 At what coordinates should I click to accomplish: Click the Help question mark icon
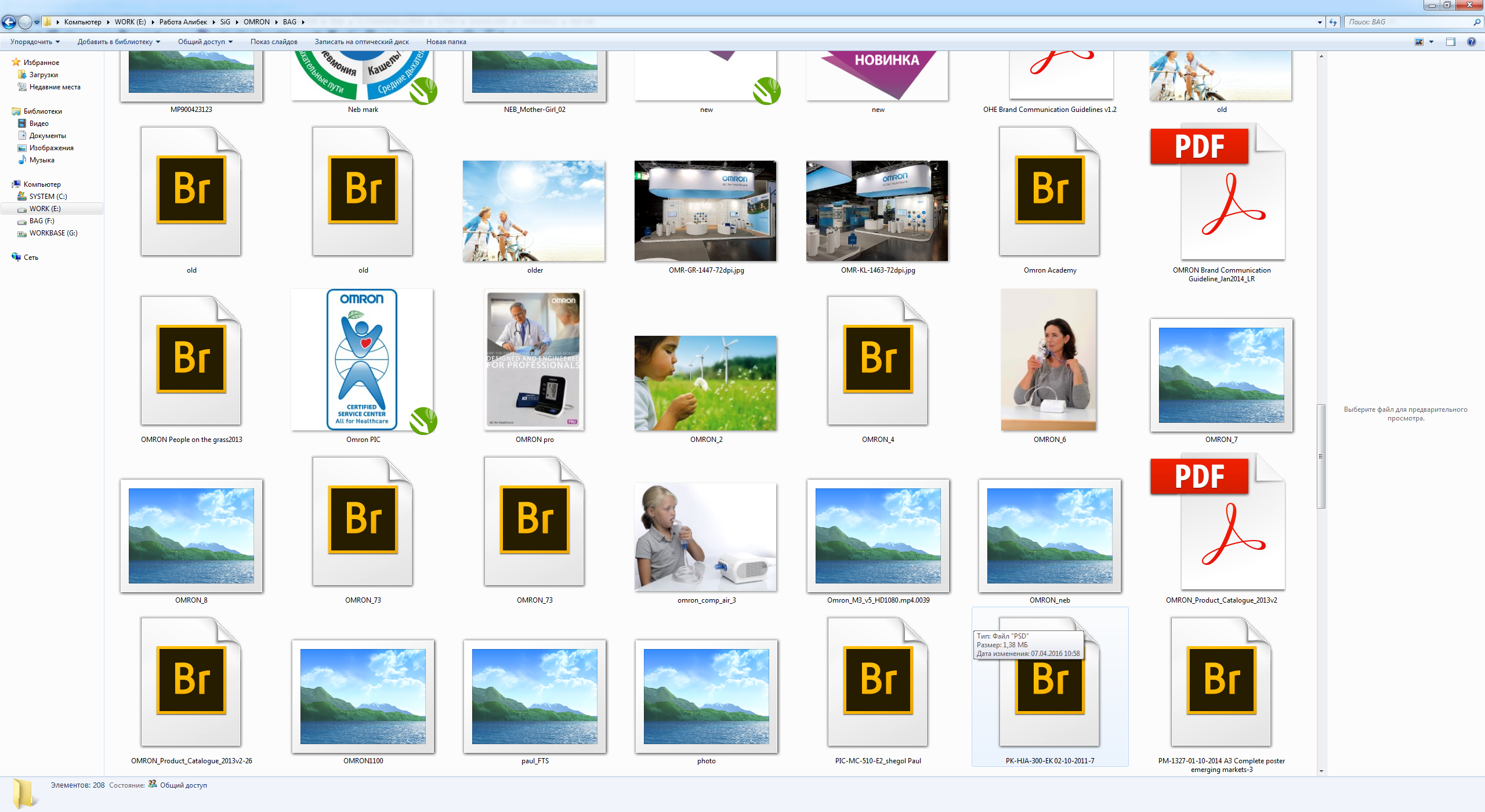[x=1472, y=42]
